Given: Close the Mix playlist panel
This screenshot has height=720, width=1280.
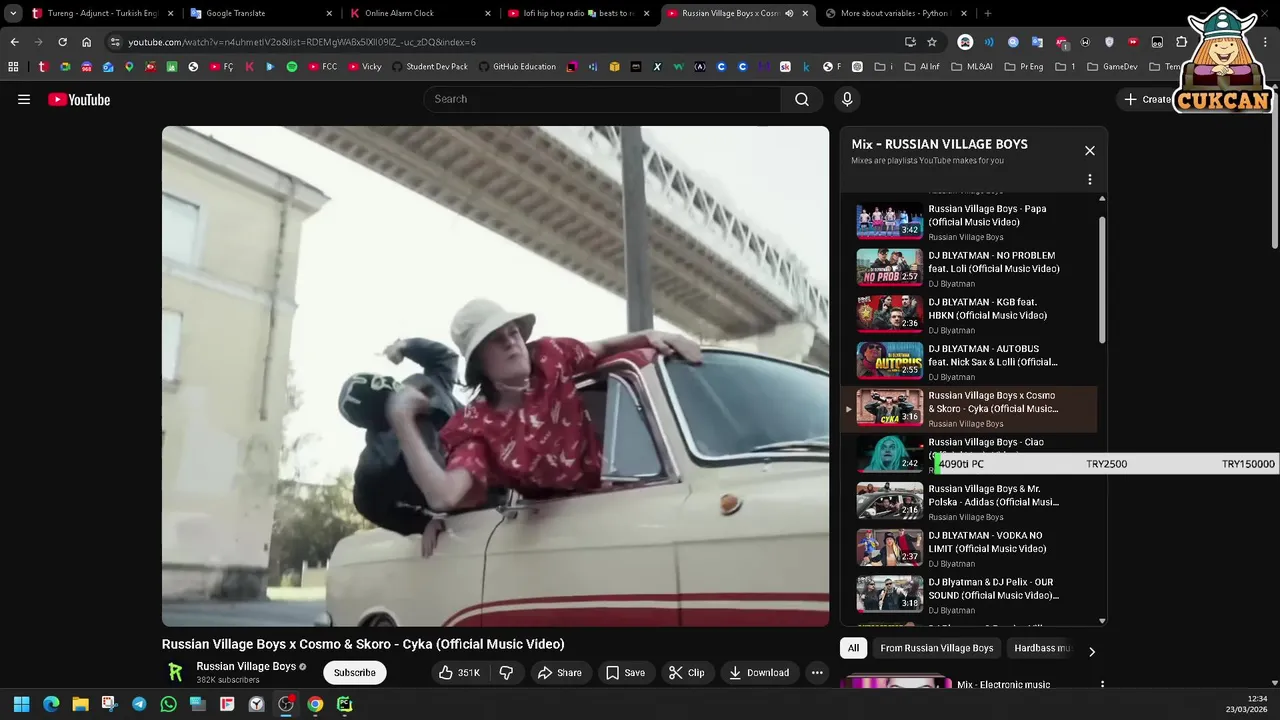Looking at the screenshot, I should 1090,150.
